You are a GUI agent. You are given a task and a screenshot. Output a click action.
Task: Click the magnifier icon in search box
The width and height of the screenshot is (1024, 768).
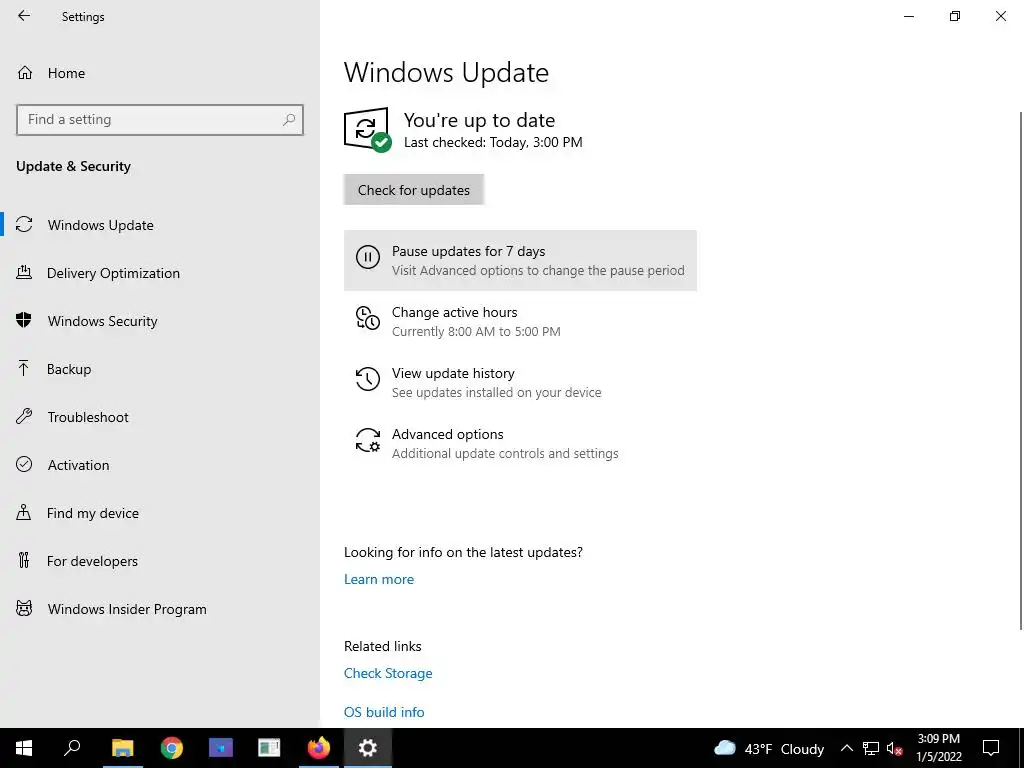click(x=289, y=120)
